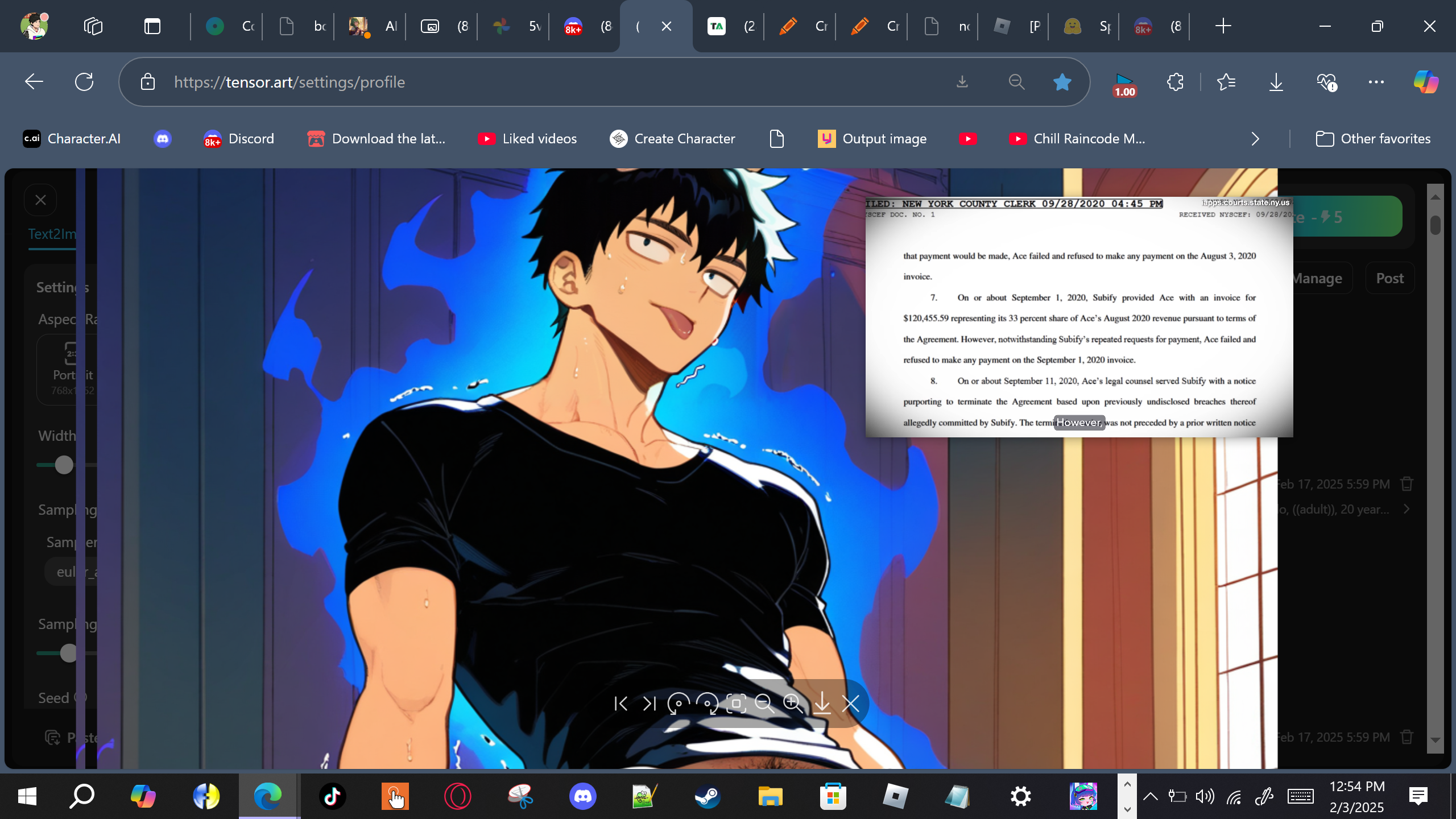The width and height of the screenshot is (1456, 819).
Task: Zoom out of the previewed image
Action: pos(764,704)
